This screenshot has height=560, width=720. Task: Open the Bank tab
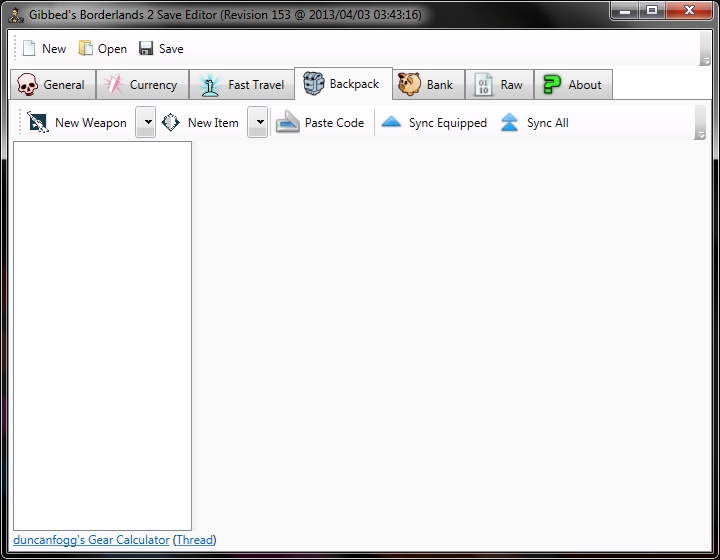point(428,84)
